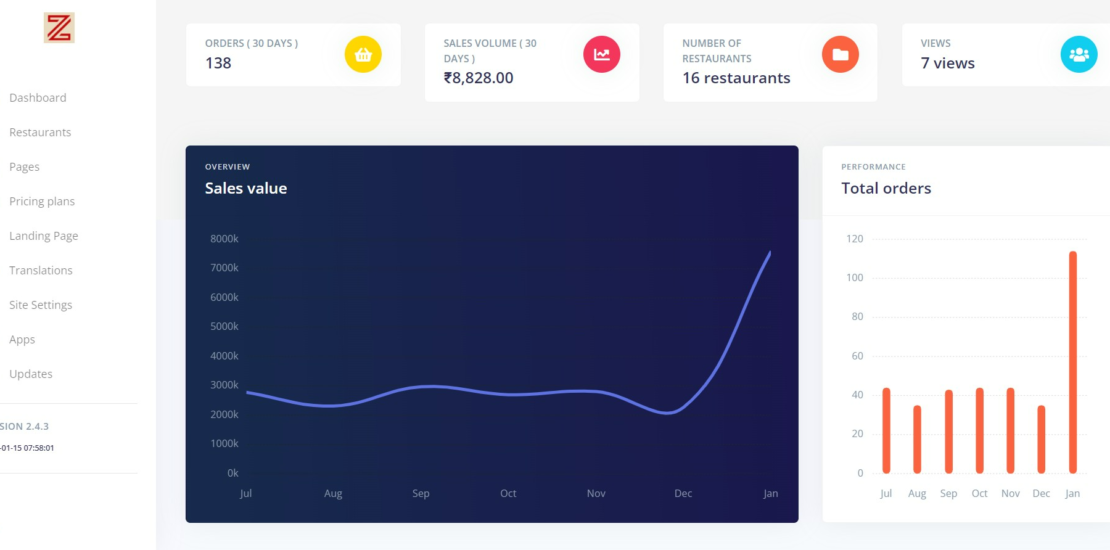Open Translations from the sidebar
The width and height of the screenshot is (1110, 550).
pyautogui.click(x=41, y=270)
